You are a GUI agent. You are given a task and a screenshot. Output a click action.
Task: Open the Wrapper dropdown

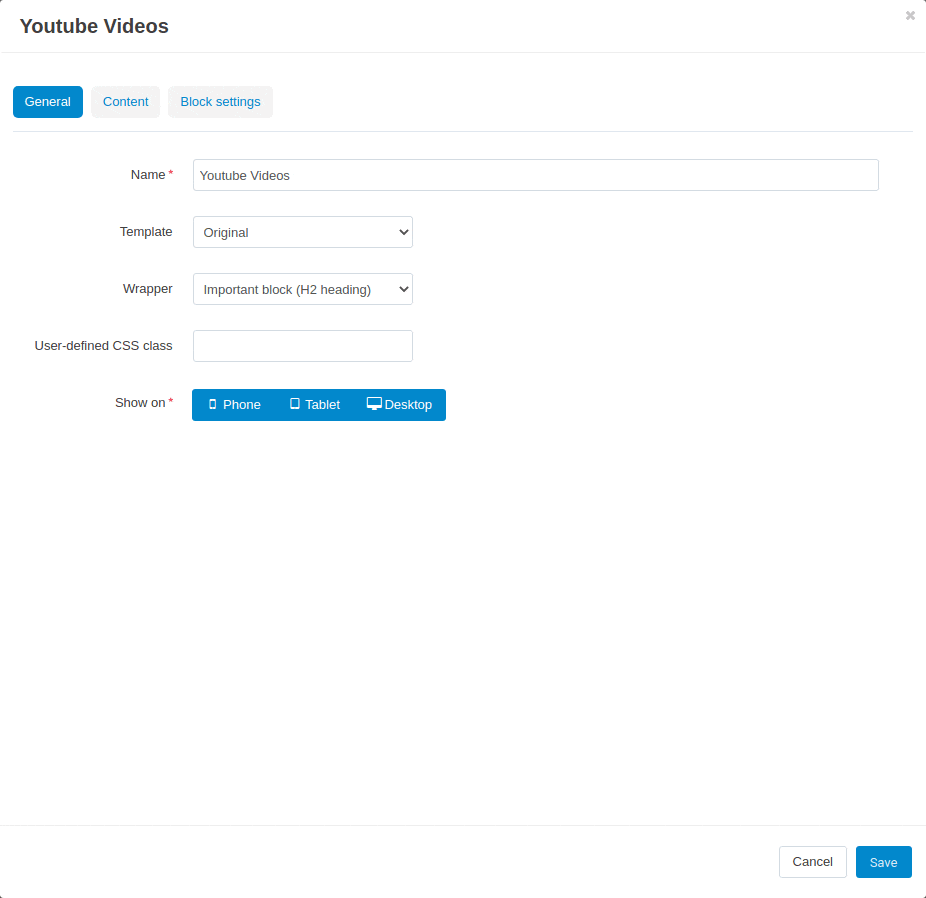pos(302,289)
